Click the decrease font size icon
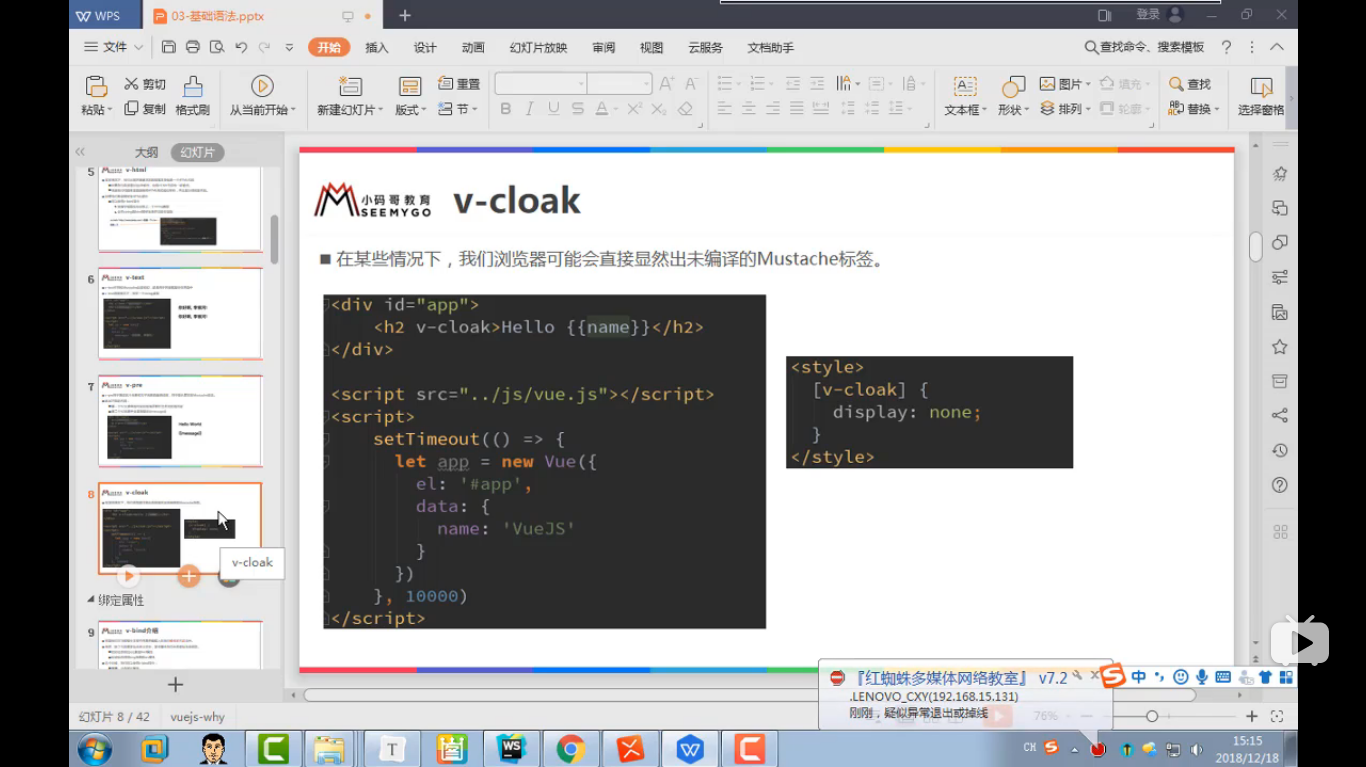The image size is (1366, 767). tap(691, 84)
